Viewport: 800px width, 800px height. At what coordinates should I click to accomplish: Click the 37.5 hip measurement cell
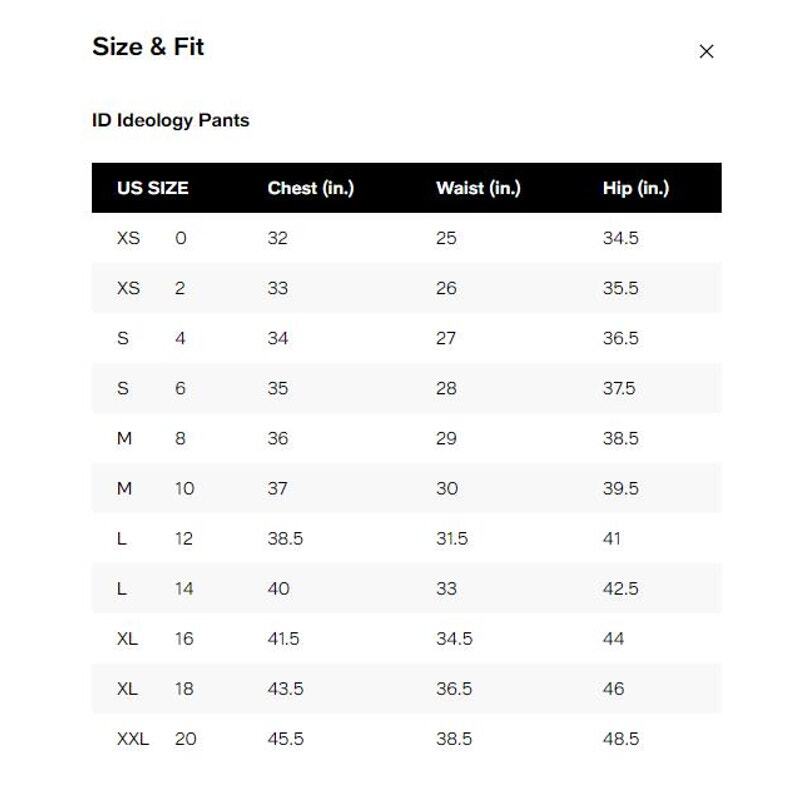point(619,389)
